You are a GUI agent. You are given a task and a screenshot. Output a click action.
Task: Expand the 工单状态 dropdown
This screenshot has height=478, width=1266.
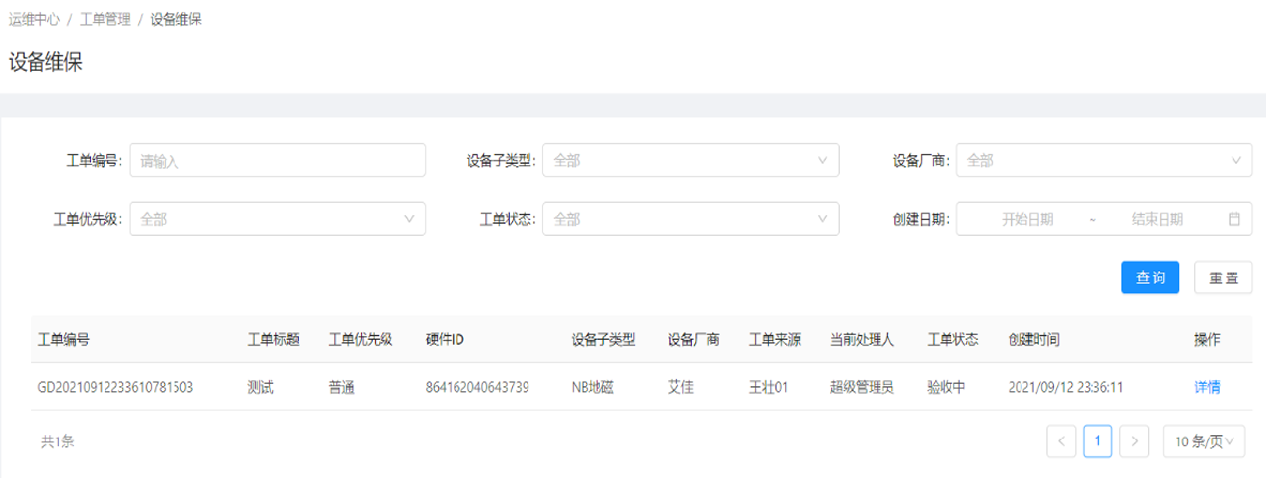(x=690, y=219)
